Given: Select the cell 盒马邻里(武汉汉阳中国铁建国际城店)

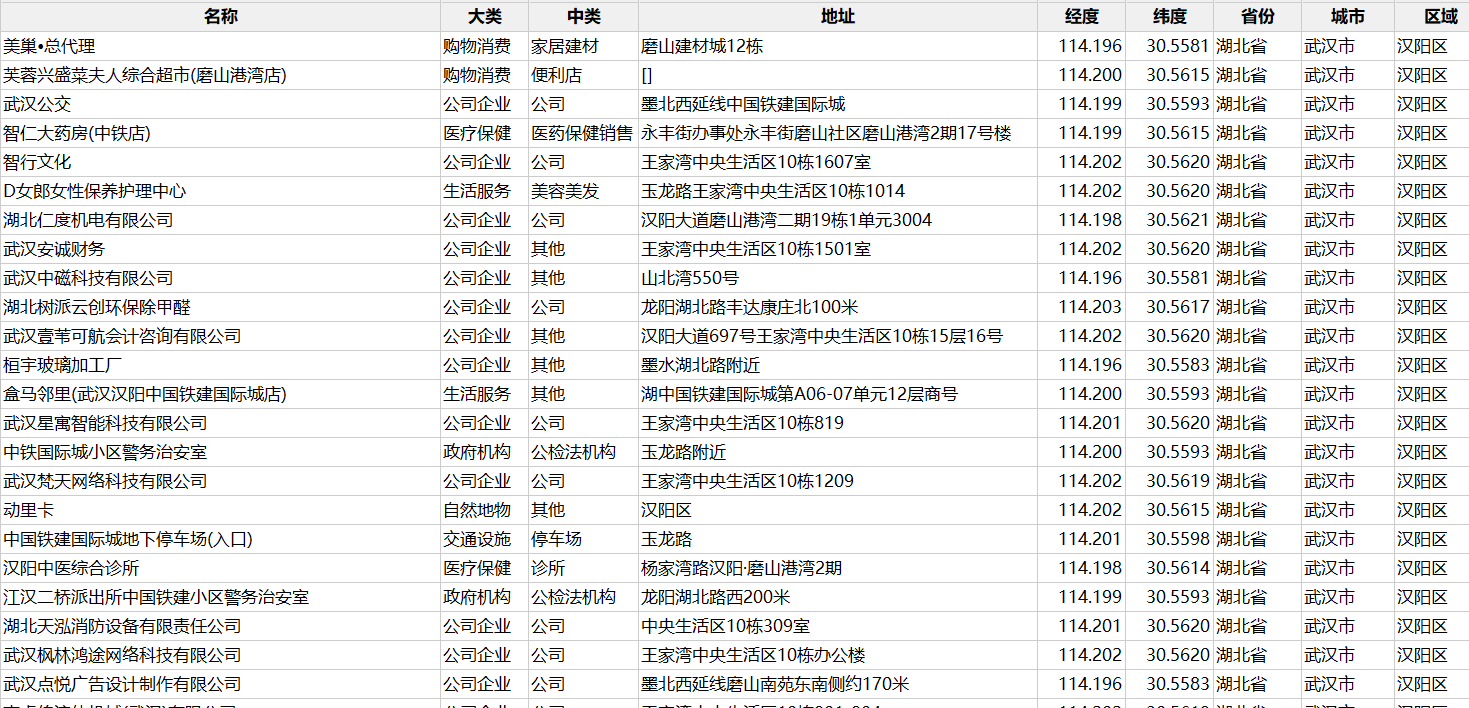Looking at the screenshot, I should tap(220, 394).
